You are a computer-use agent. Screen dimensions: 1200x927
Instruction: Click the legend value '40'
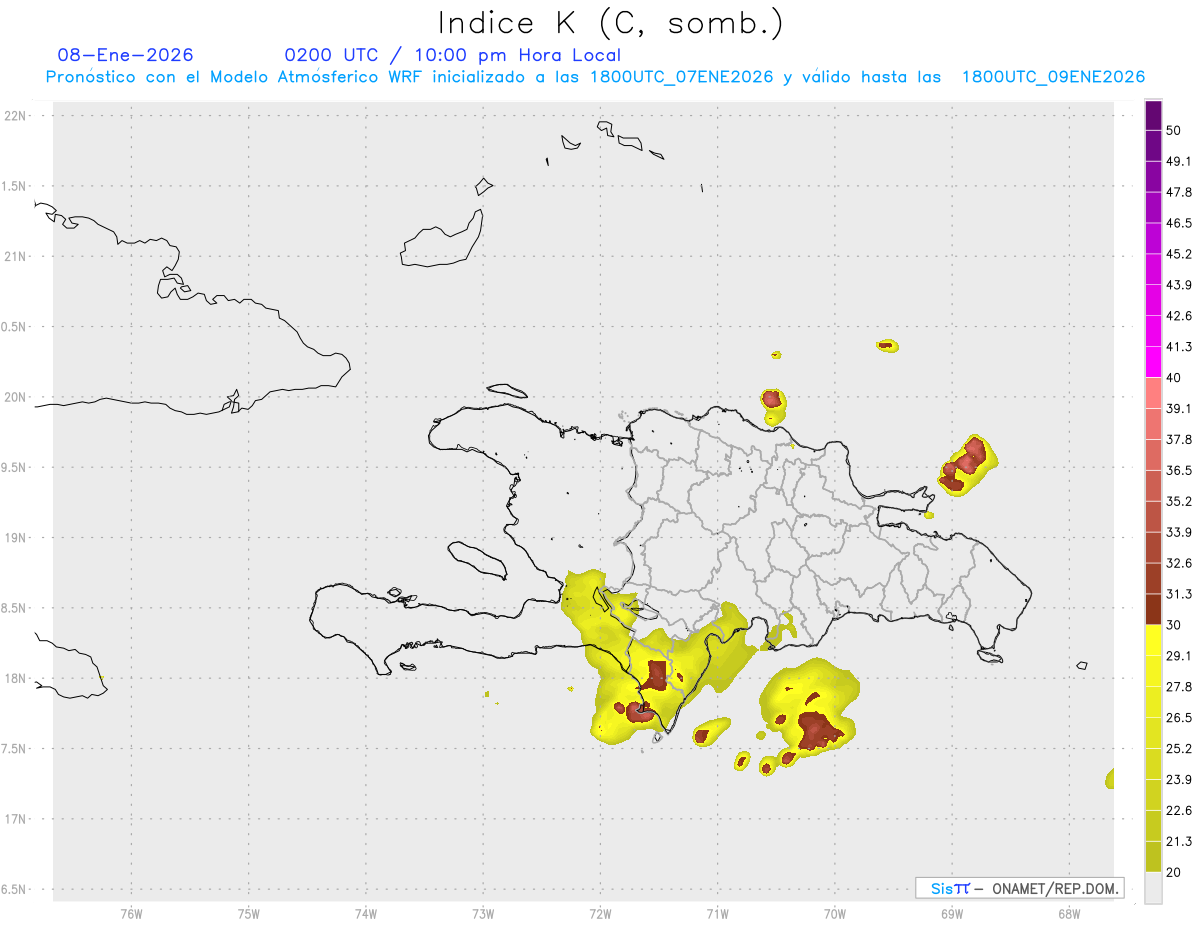[1174, 378]
